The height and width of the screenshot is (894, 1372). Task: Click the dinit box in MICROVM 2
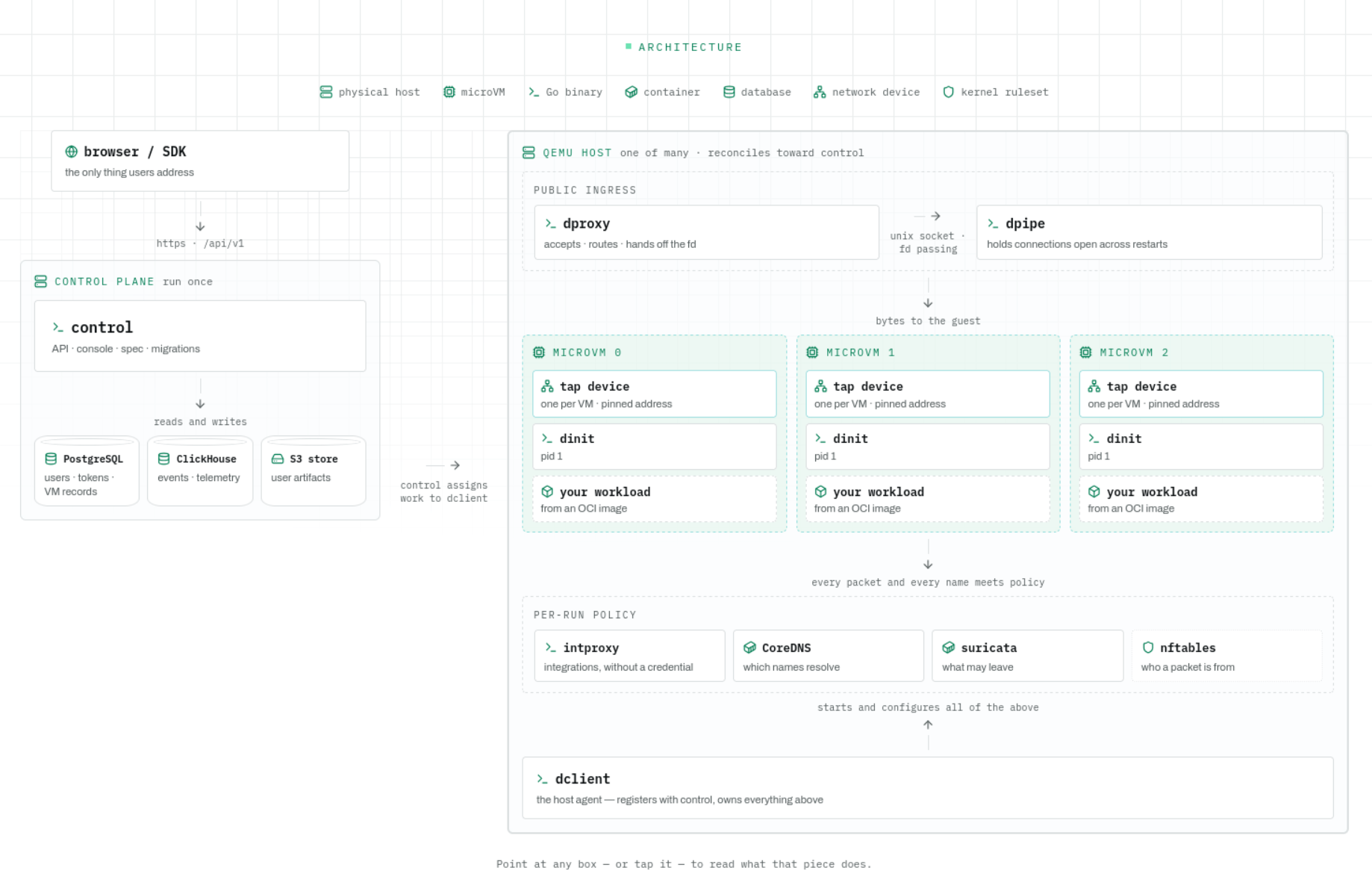[1201, 447]
